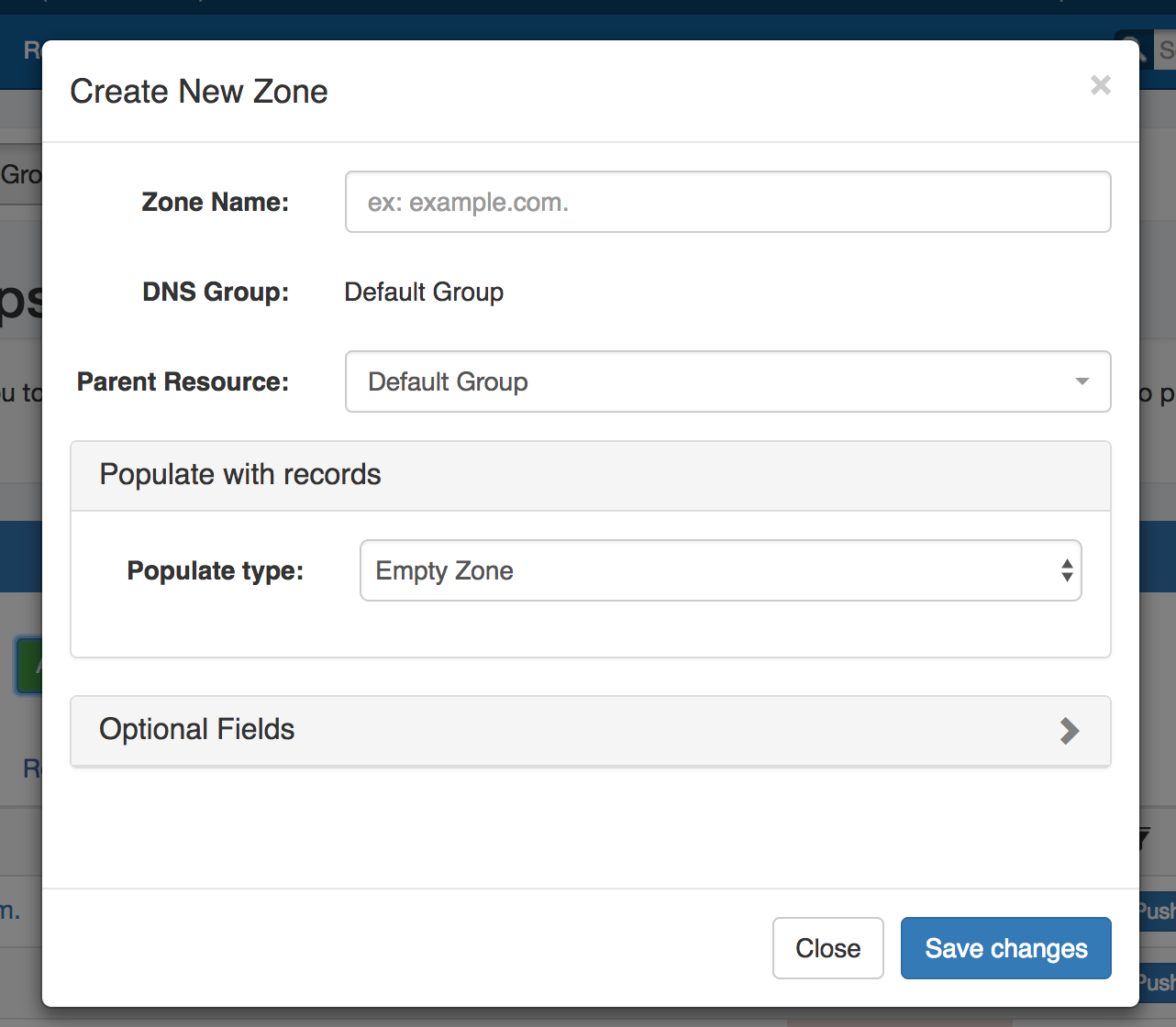Click the upper Push button in background
The height and width of the screenshot is (1027, 1176).
coord(1157,911)
